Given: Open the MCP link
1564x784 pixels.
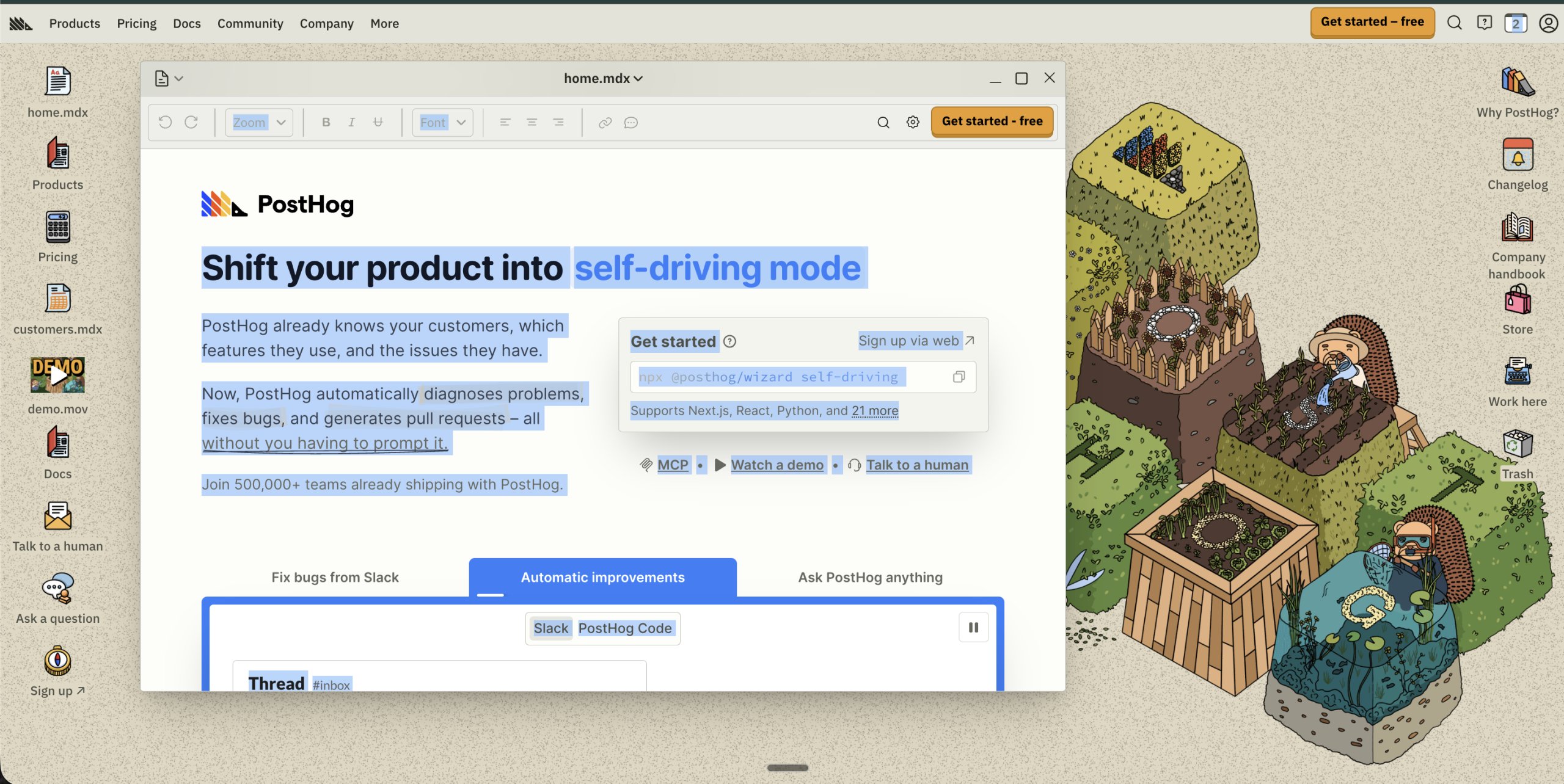Looking at the screenshot, I should pos(673,465).
